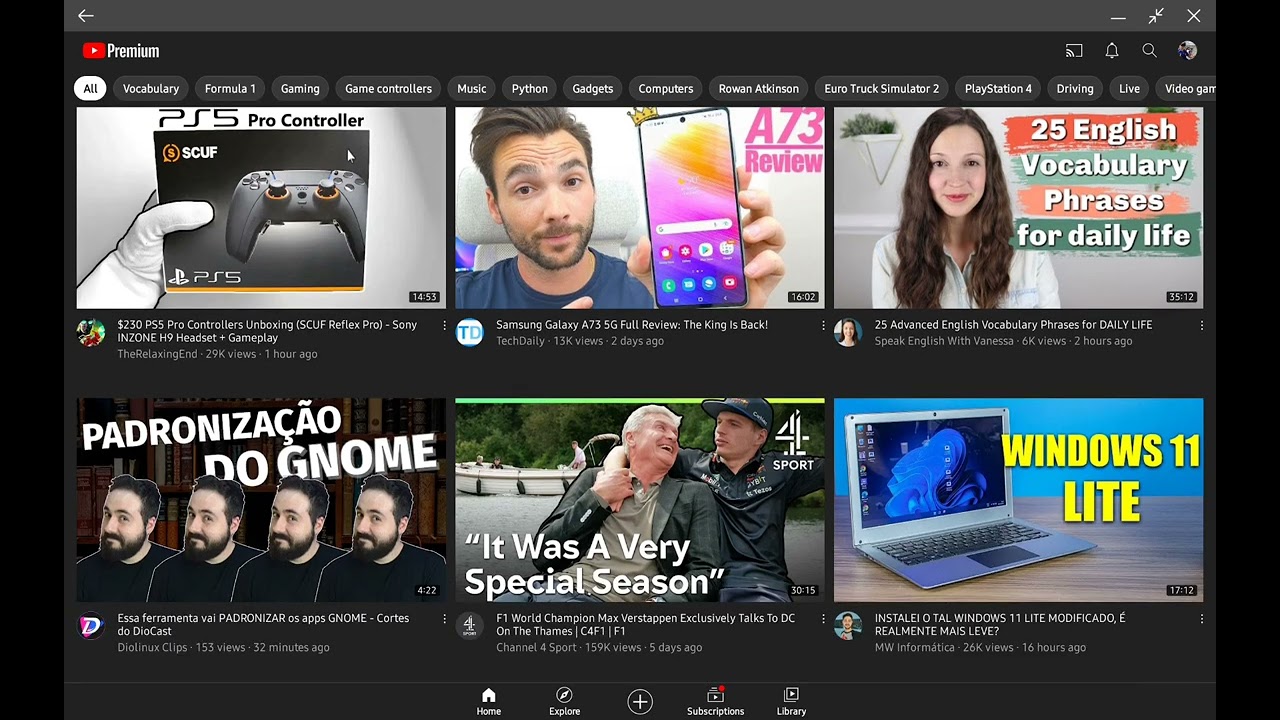Select the Vocabulary filter chip
This screenshot has height=720, width=1280.
pyautogui.click(x=151, y=88)
